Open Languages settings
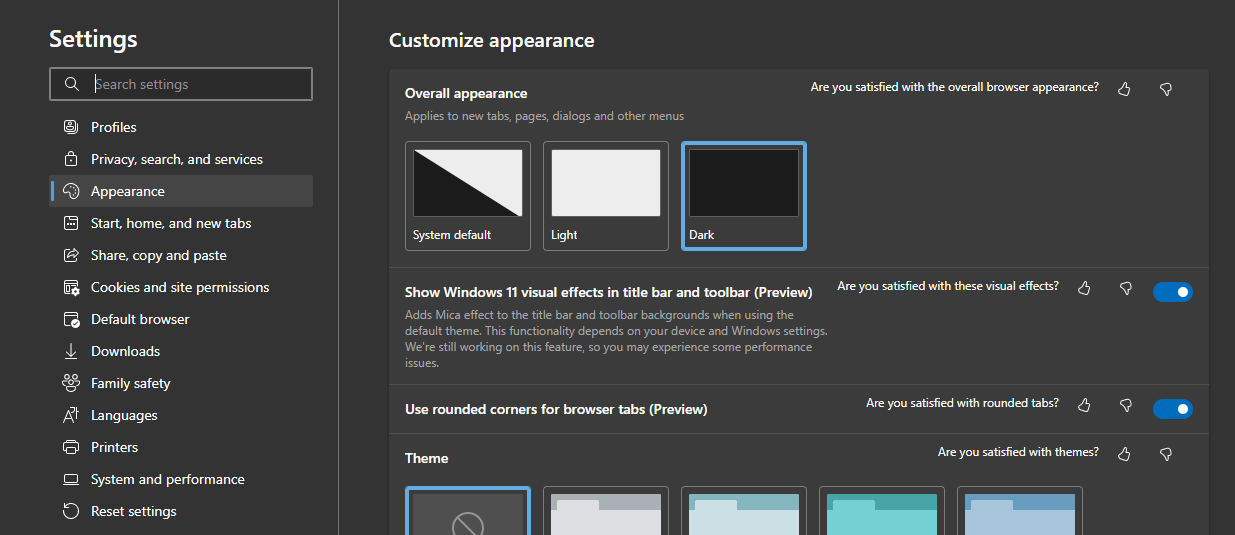The image size is (1235, 535). coord(181,415)
